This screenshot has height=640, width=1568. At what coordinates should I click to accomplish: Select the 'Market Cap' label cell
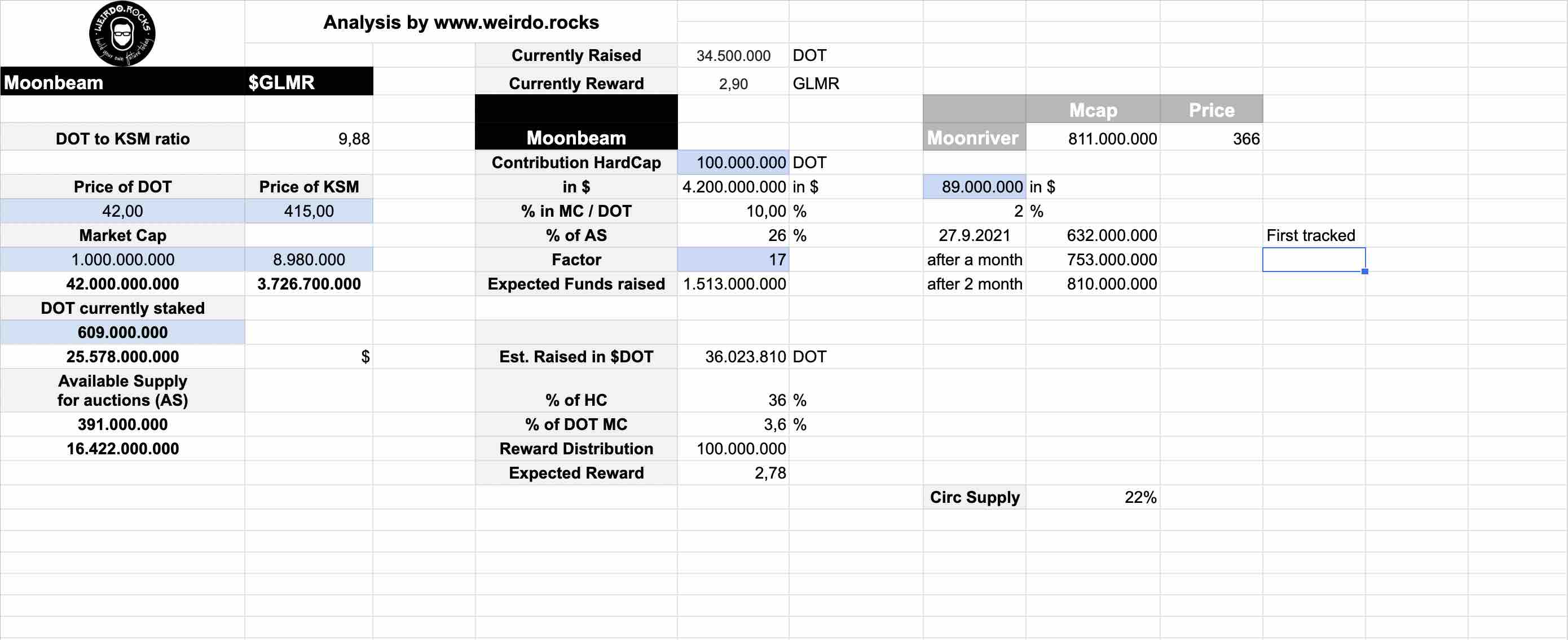point(122,235)
